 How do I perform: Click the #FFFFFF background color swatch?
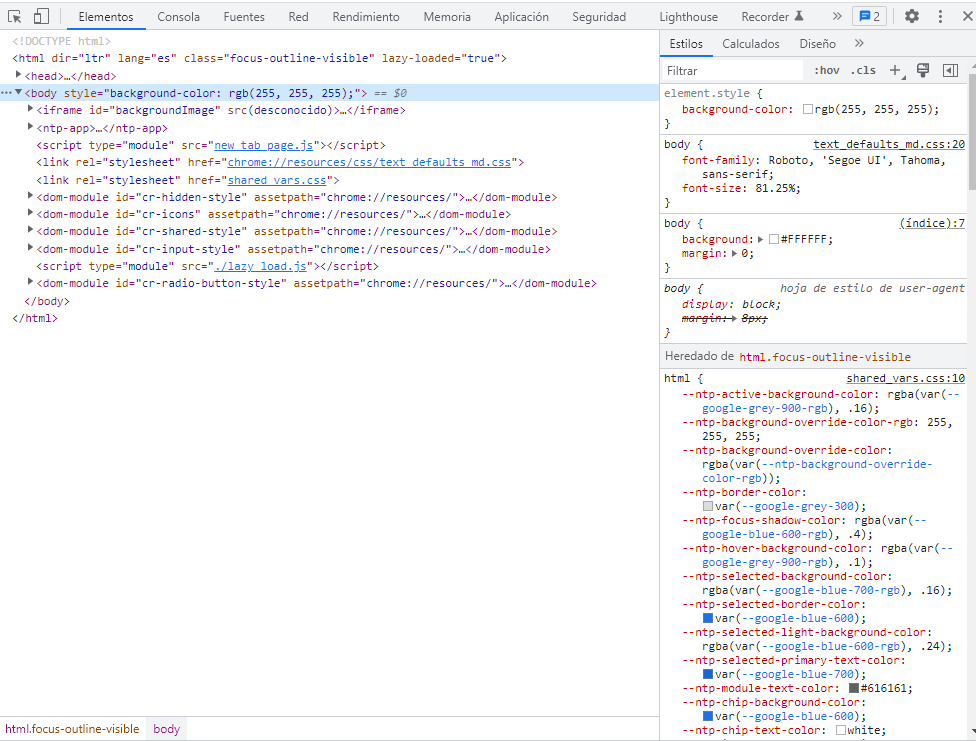click(x=774, y=240)
